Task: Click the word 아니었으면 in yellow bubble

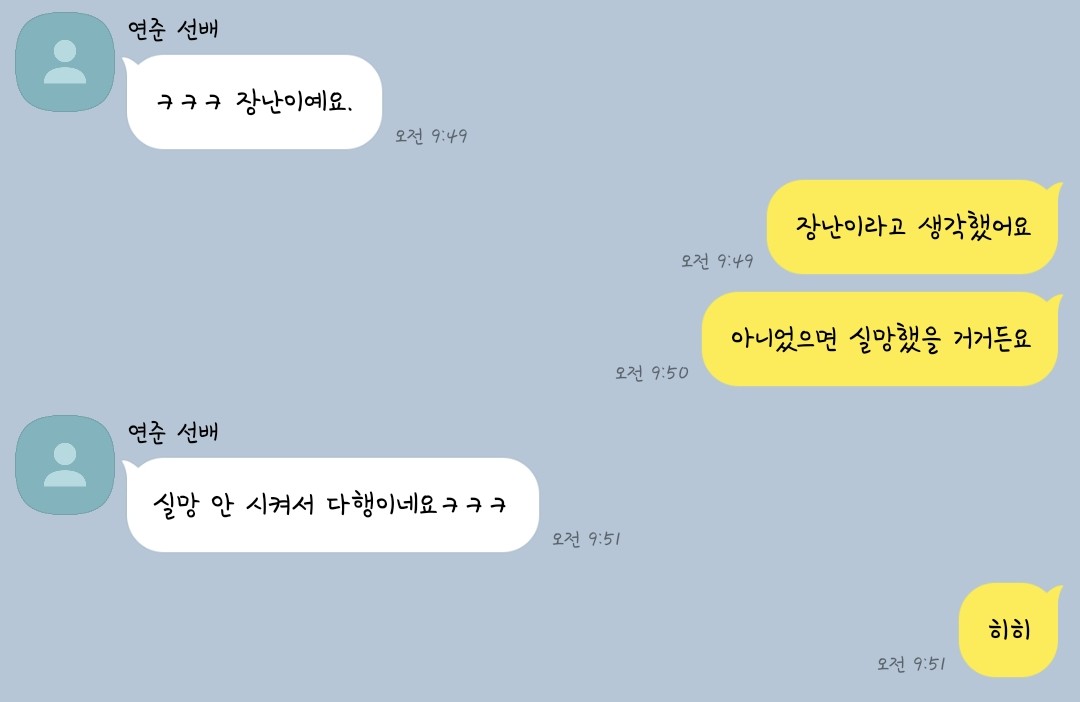Action: (x=784, y=338)
